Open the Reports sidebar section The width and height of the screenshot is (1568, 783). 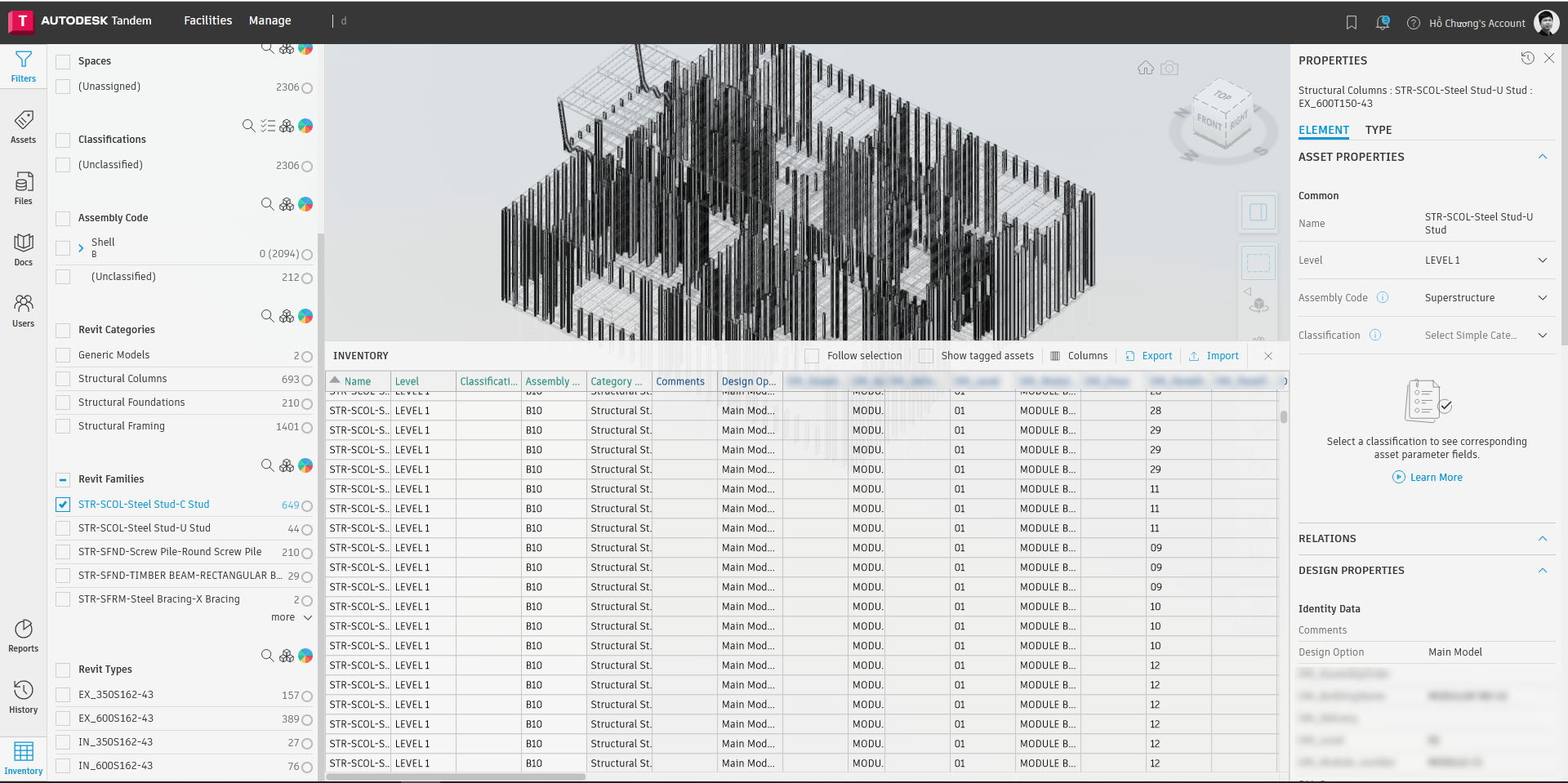coord(23,636)
